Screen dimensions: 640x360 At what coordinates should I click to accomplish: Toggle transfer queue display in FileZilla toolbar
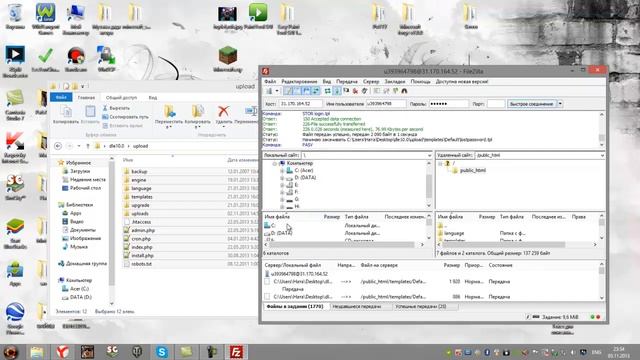tap(316, 91)
